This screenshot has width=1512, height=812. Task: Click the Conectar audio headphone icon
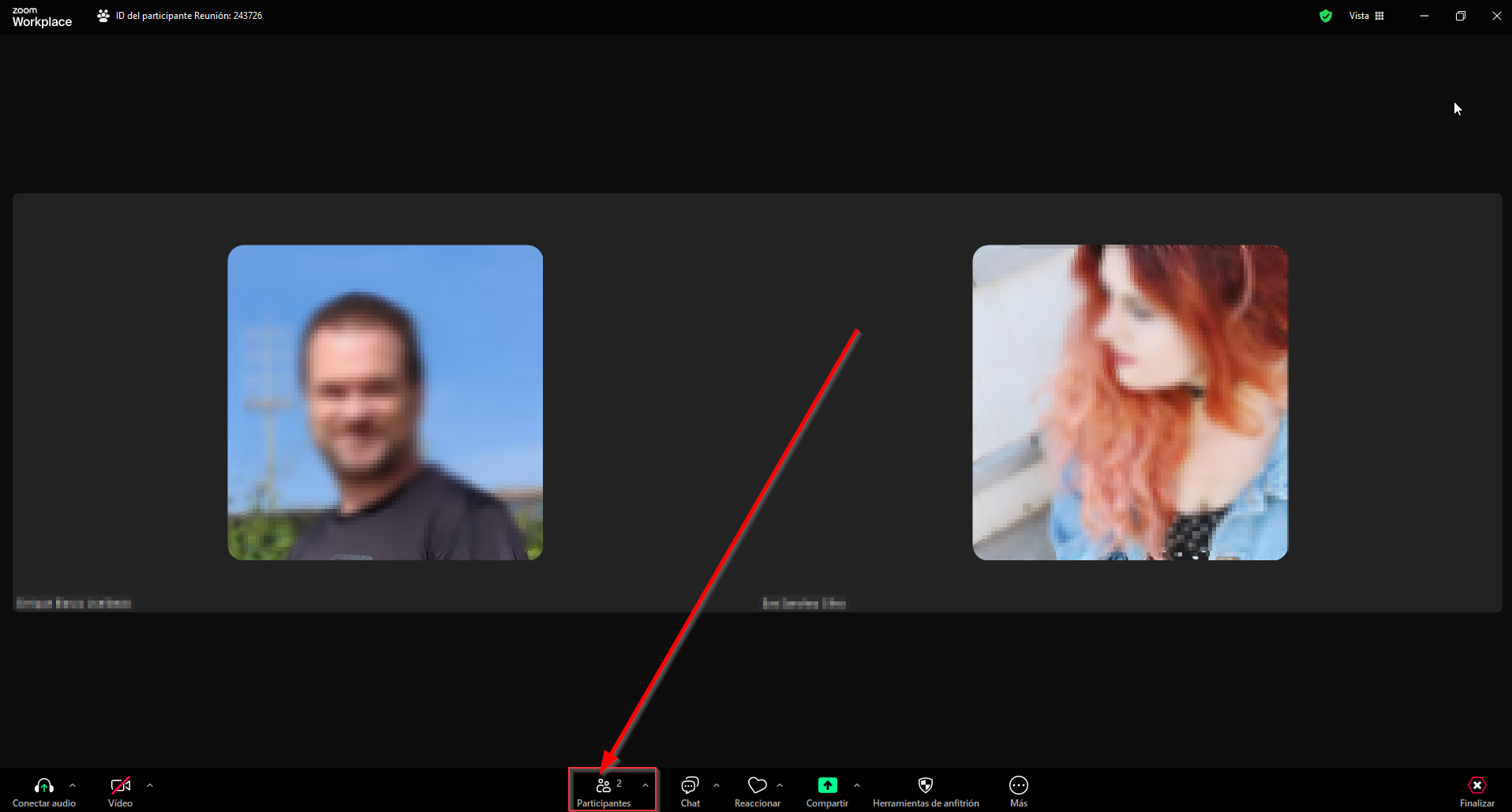coord(44,786)
